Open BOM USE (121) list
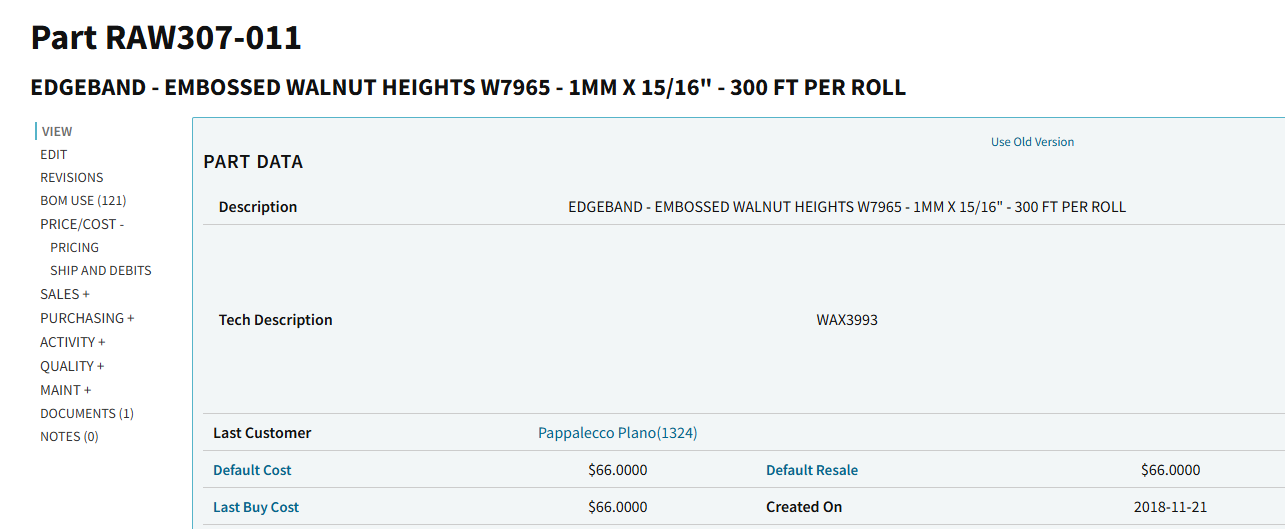Image resolution: width=1285 pixels, height=529 pixels. click(83, 200)
